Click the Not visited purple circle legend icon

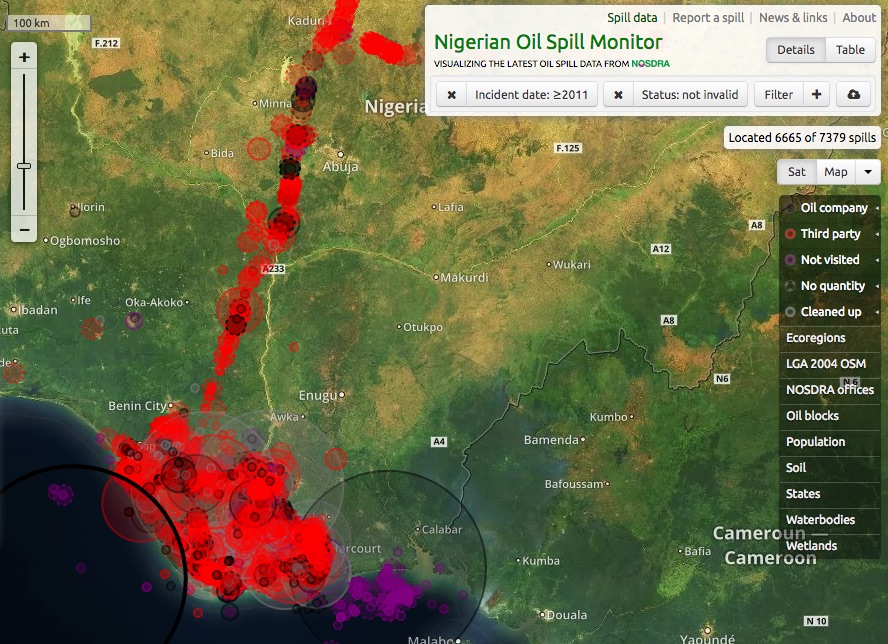coord(791,260)
